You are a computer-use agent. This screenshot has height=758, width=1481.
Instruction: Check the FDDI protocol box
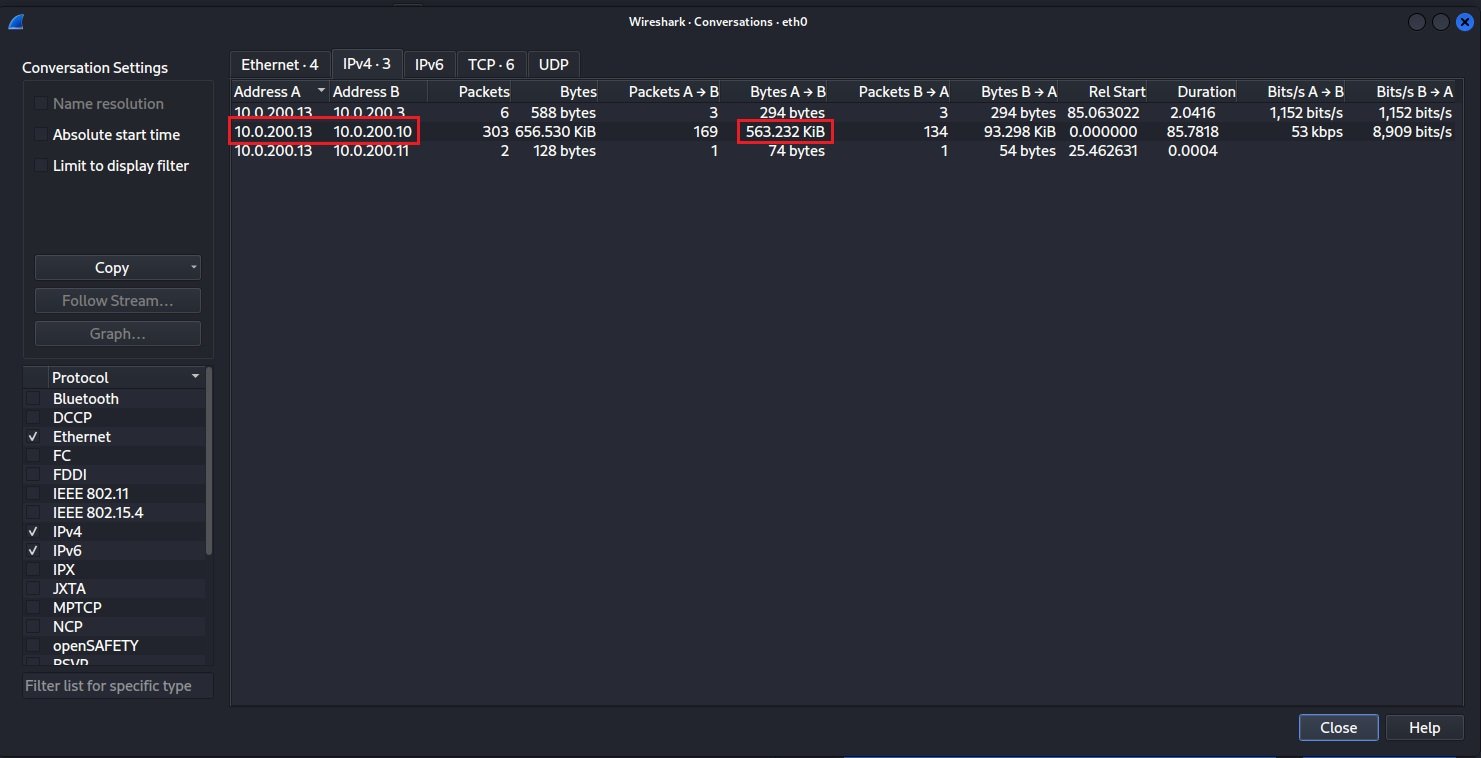pos(34,475)
